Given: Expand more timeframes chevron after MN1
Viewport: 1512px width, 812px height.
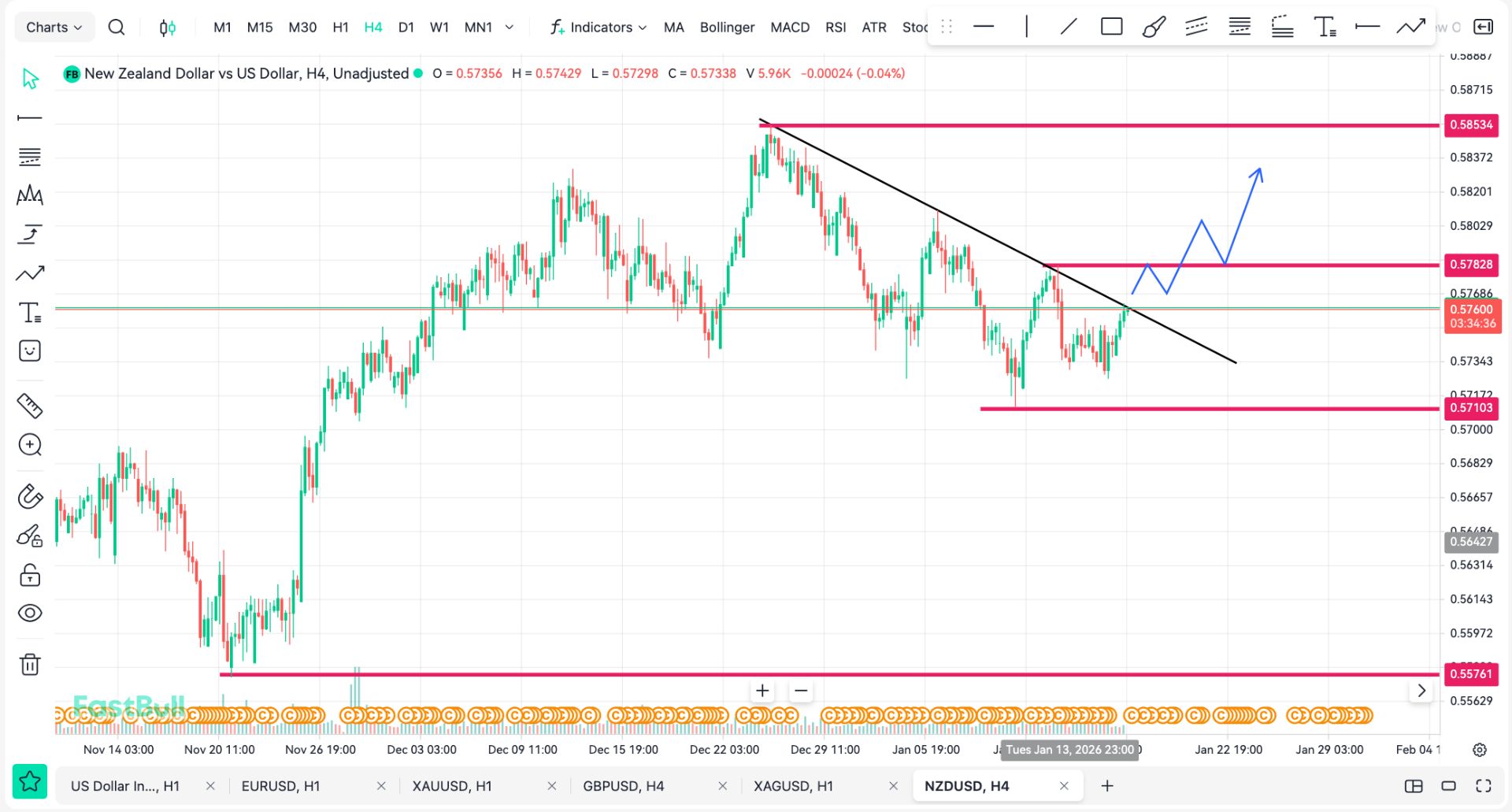Looking at the screenshot, I should 510,28.
